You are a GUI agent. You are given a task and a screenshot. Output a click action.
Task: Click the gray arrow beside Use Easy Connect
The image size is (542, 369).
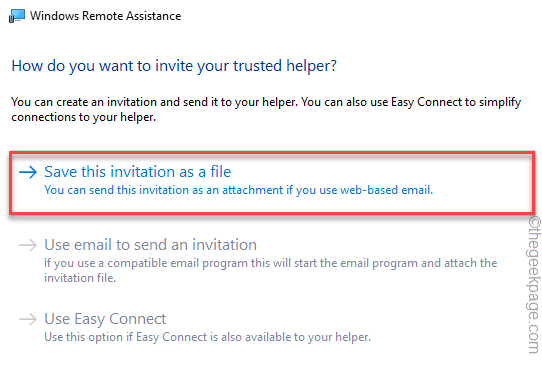(28, 319)
